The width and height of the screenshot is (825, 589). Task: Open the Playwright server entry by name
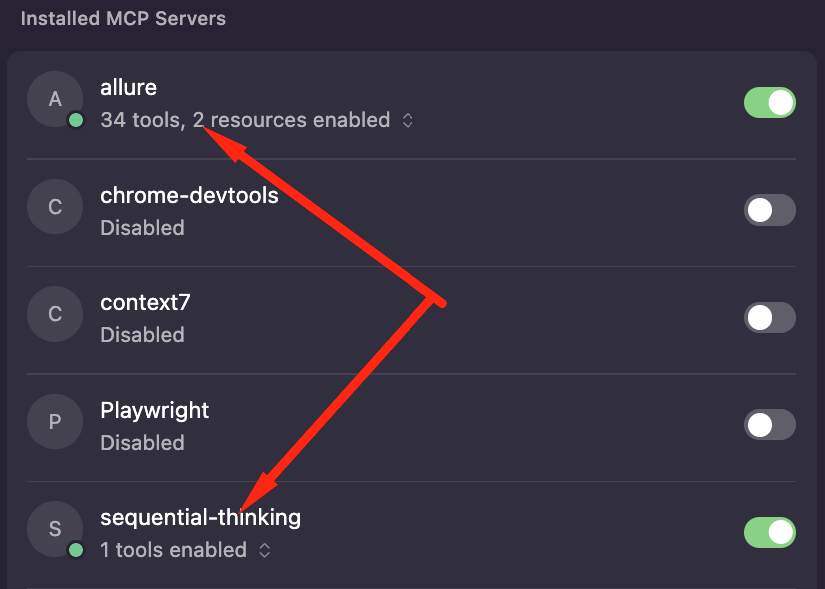coord(155,410)
